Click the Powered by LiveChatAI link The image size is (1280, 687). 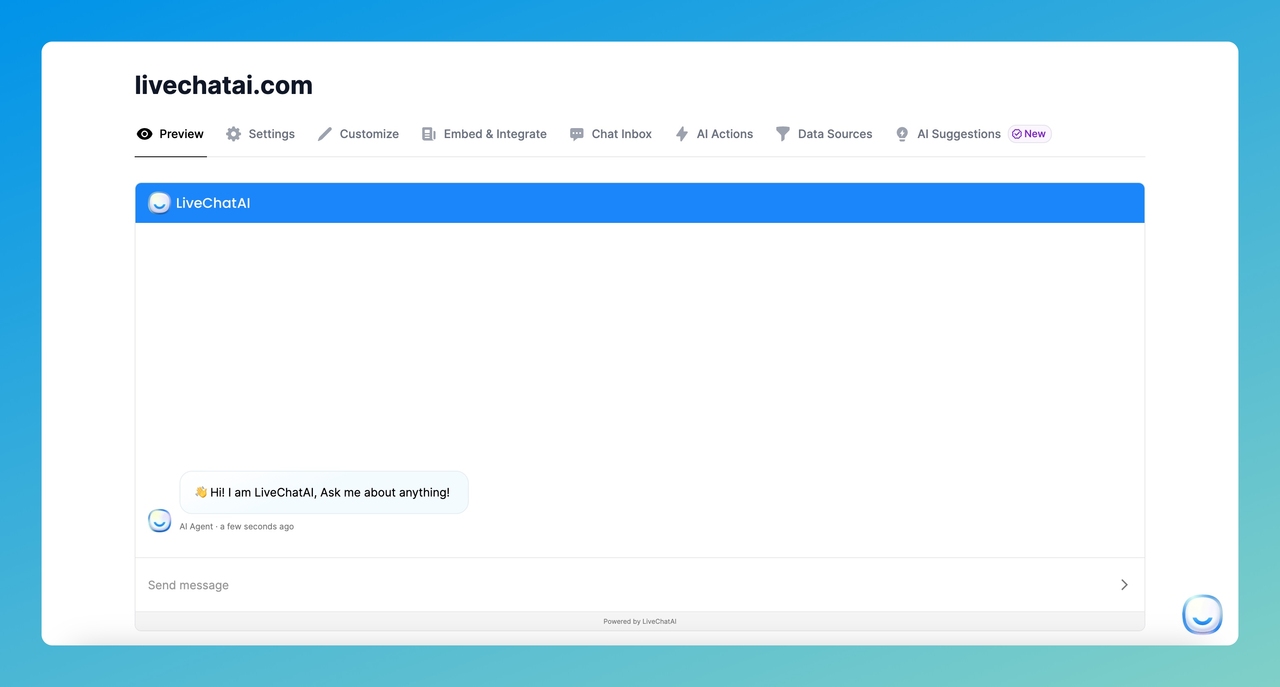[640, 621]
